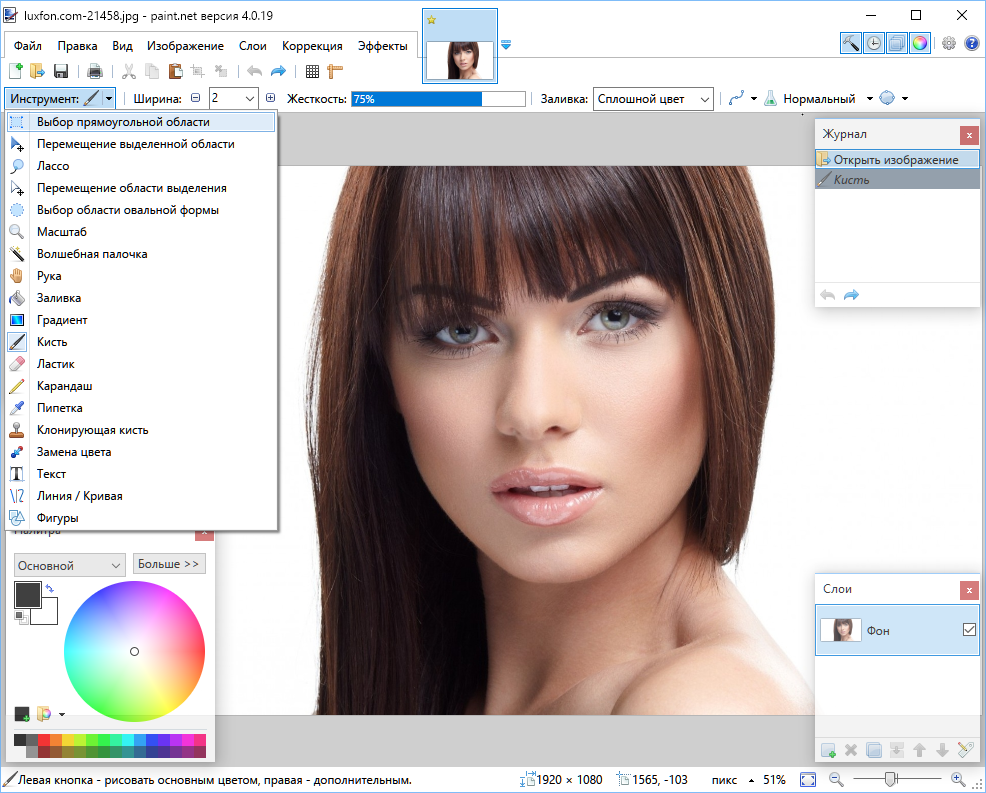The width and height of the screenshot is (986, 793).
Task: Click the Save icon in toolbar
Action: coord(61,71)
